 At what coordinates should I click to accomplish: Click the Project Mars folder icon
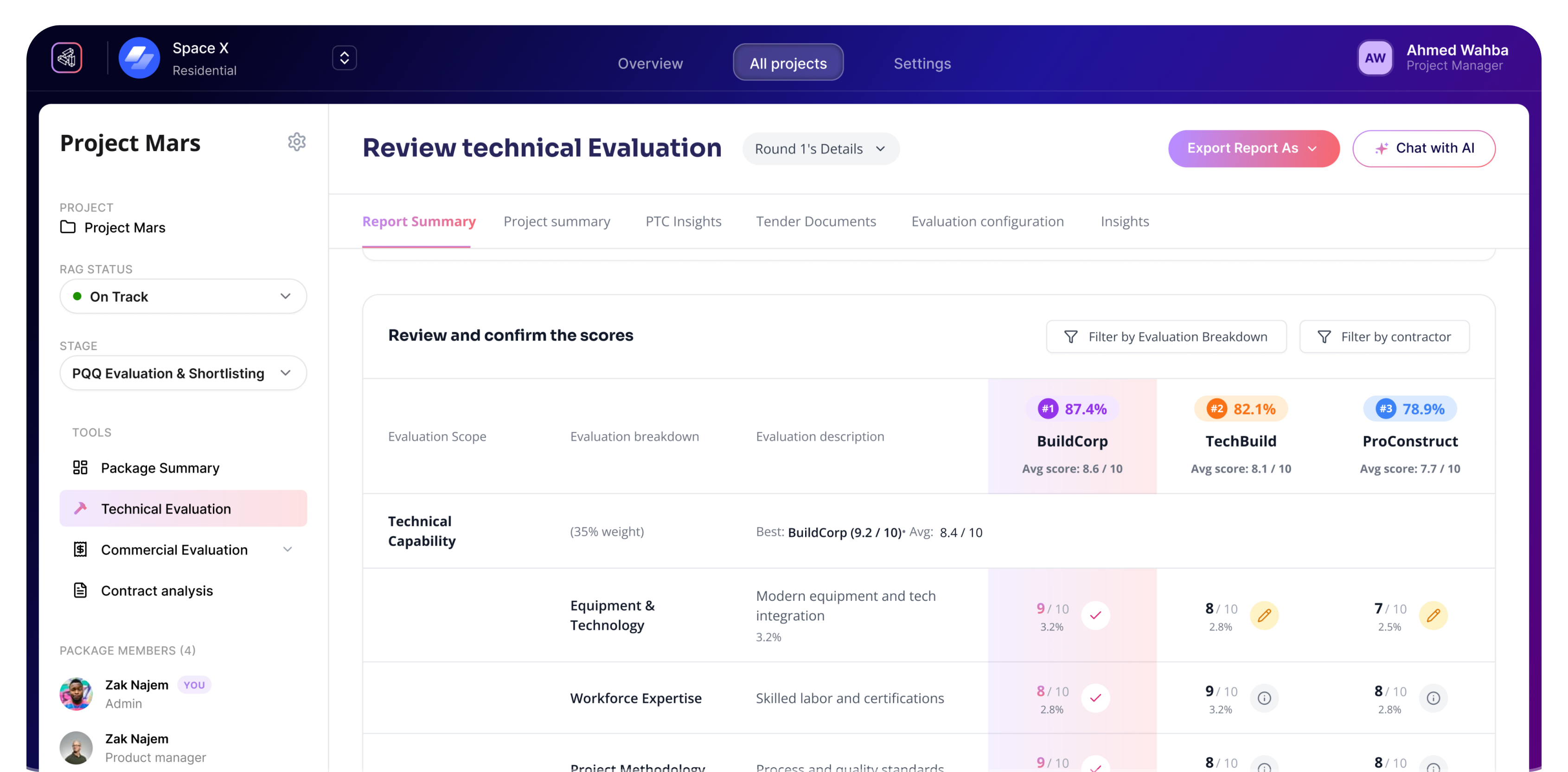coord(69,227)
